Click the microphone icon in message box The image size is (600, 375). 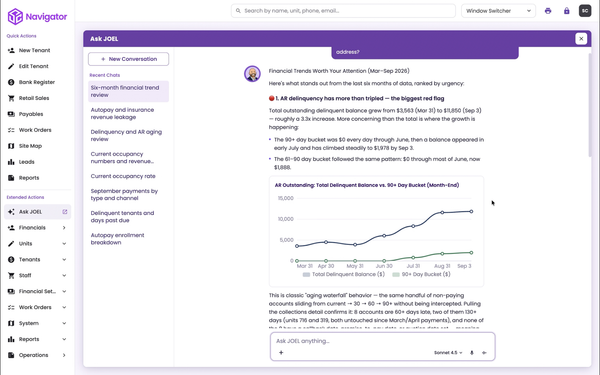pyautogui.click(x=472, y=353)
